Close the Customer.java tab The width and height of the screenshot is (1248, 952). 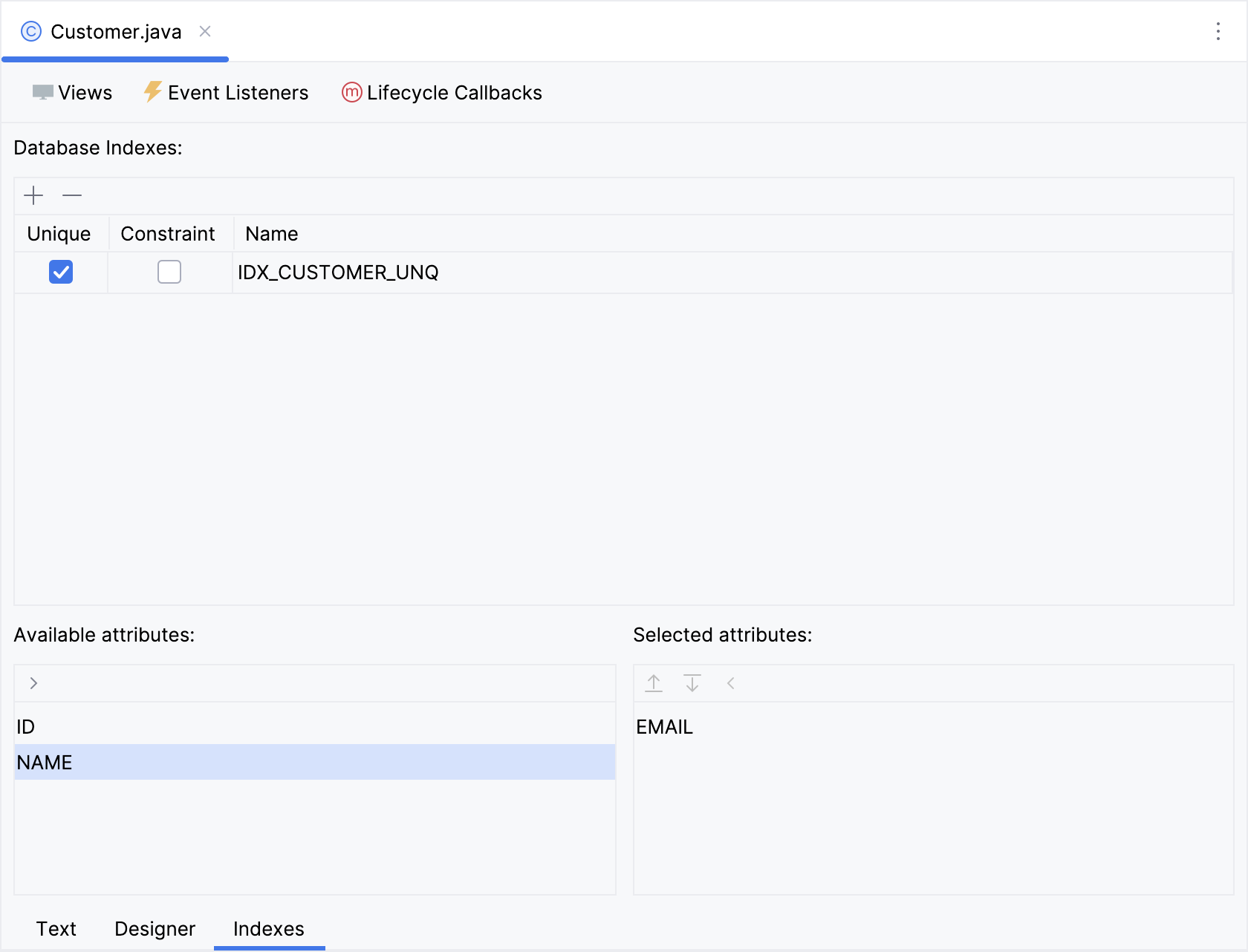pos(205,31)
